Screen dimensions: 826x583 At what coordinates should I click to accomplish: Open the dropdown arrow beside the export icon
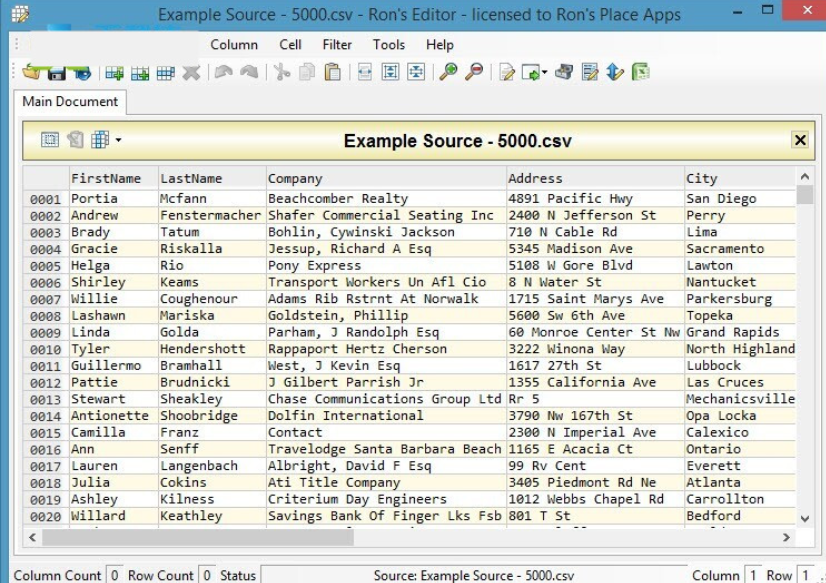[545, 72]
